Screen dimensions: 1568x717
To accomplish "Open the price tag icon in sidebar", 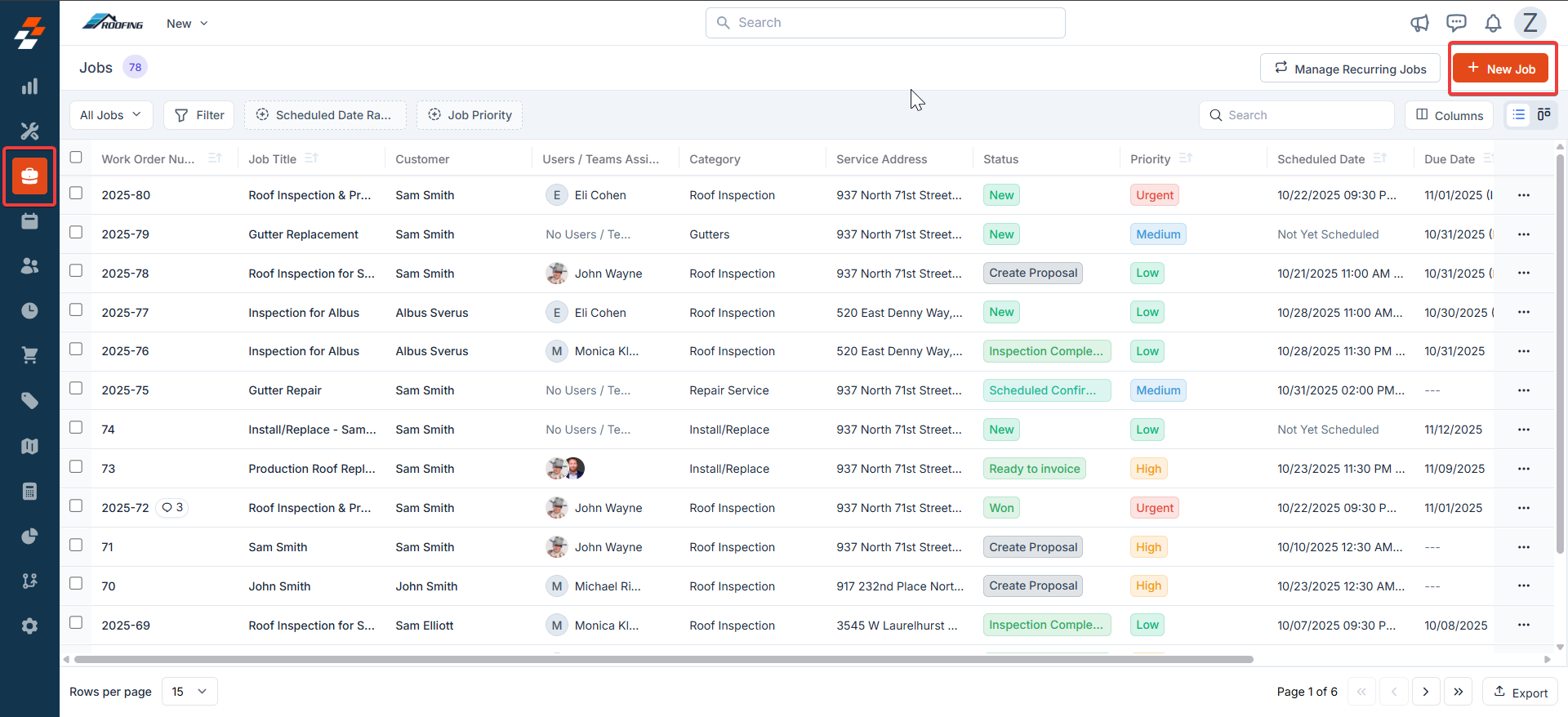I will click(x=29, y=400).
